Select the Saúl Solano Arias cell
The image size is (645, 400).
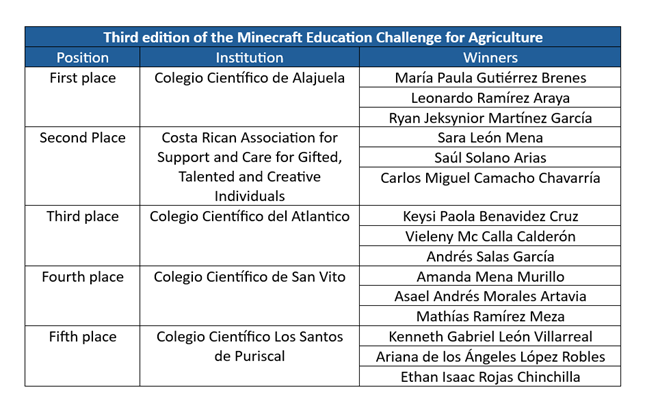click(490, 157)
